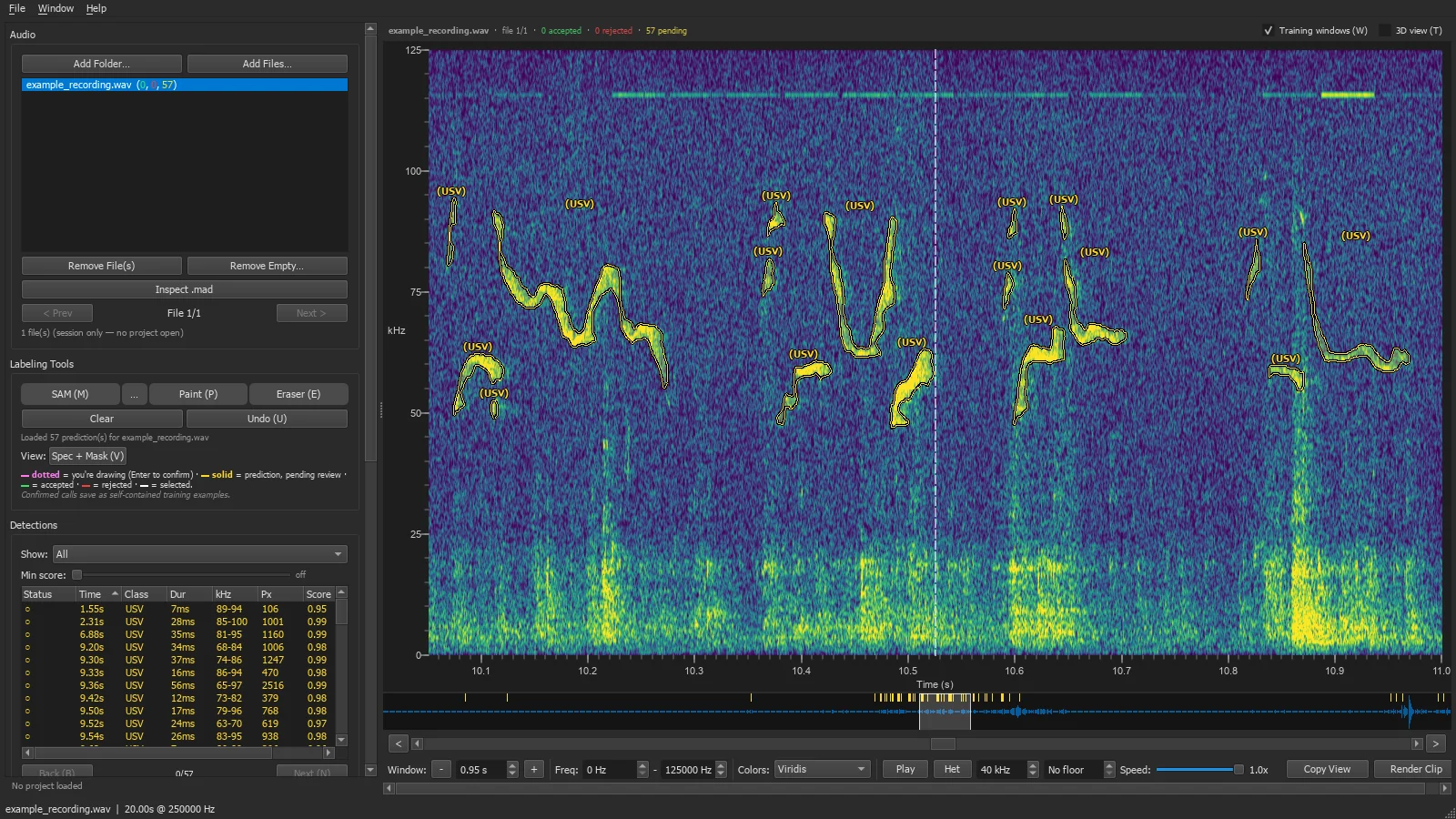Screen dimensions: 1456x819
Task: Click the 125000 Hz maximum frequency spinner arrows
Action: coord(722,770)
